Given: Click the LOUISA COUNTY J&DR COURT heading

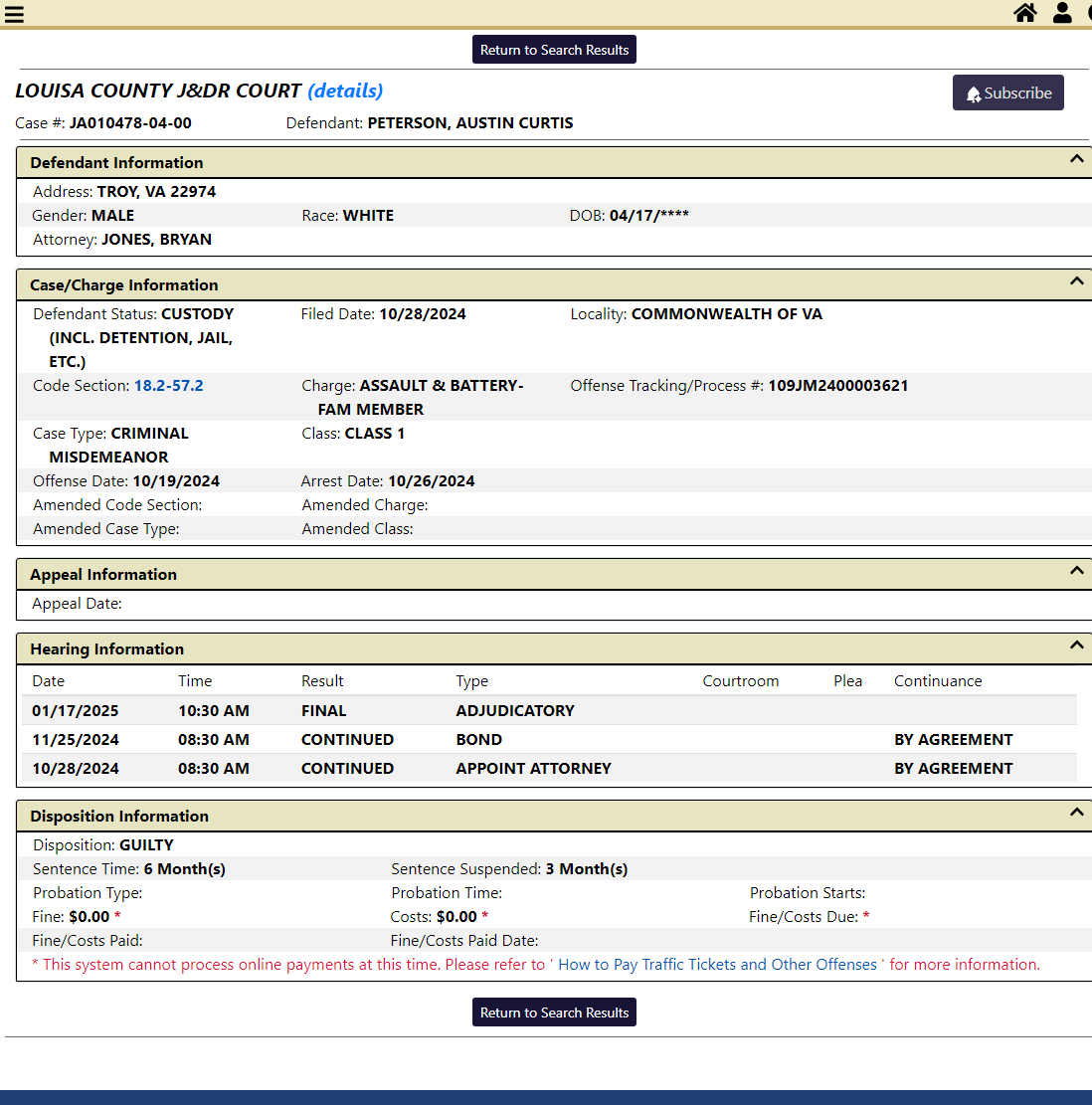Looking at the screenshot, I should point(158,91).
